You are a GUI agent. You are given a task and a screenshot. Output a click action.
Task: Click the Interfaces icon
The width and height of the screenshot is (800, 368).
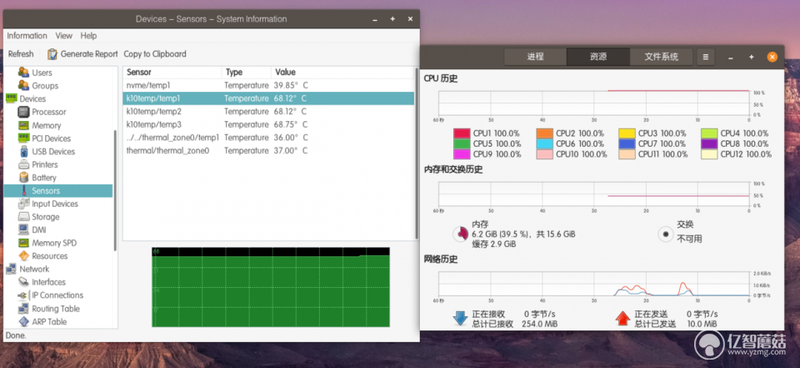[23, 282]
